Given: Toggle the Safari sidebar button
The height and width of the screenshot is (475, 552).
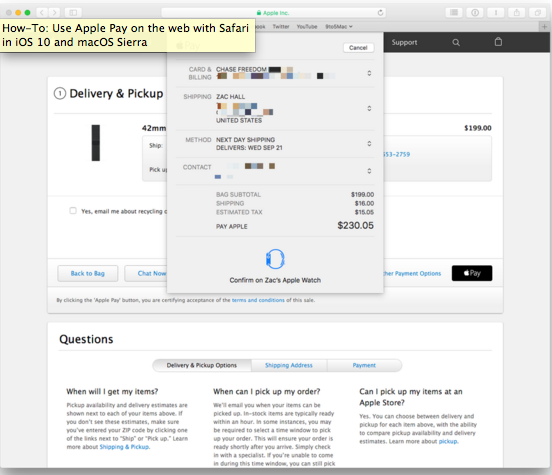Looking at the screenshot, I should click(73, 13).
